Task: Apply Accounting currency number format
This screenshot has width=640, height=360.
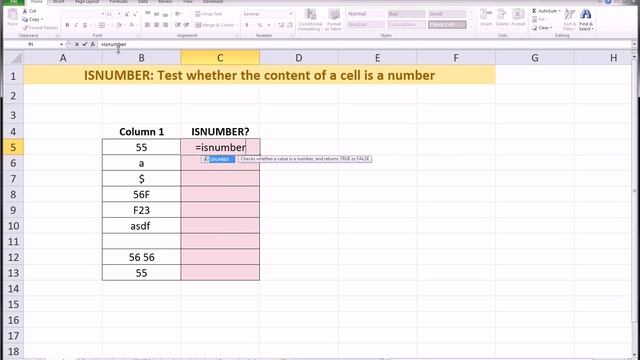Action: 247,25
